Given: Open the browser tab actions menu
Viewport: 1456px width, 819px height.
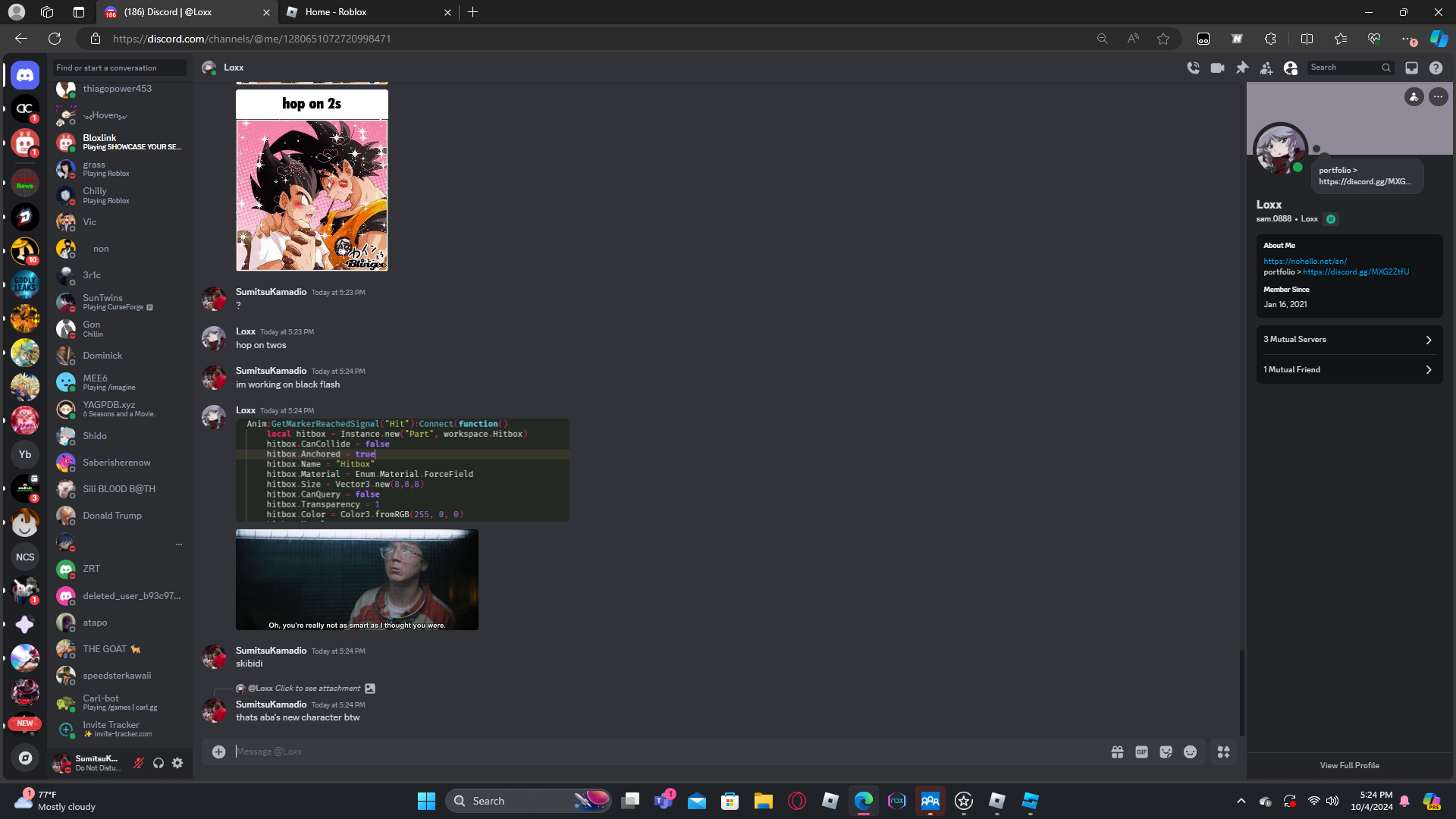Looking at the screenshot, I should [78, 12].
